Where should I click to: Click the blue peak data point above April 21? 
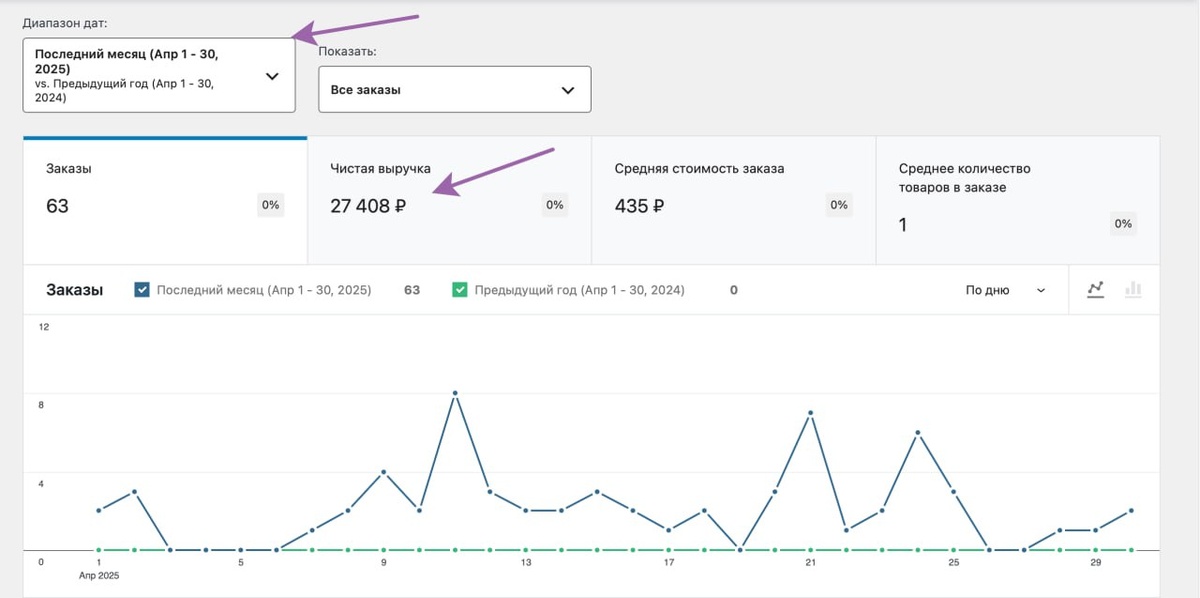tap(810, 413)
